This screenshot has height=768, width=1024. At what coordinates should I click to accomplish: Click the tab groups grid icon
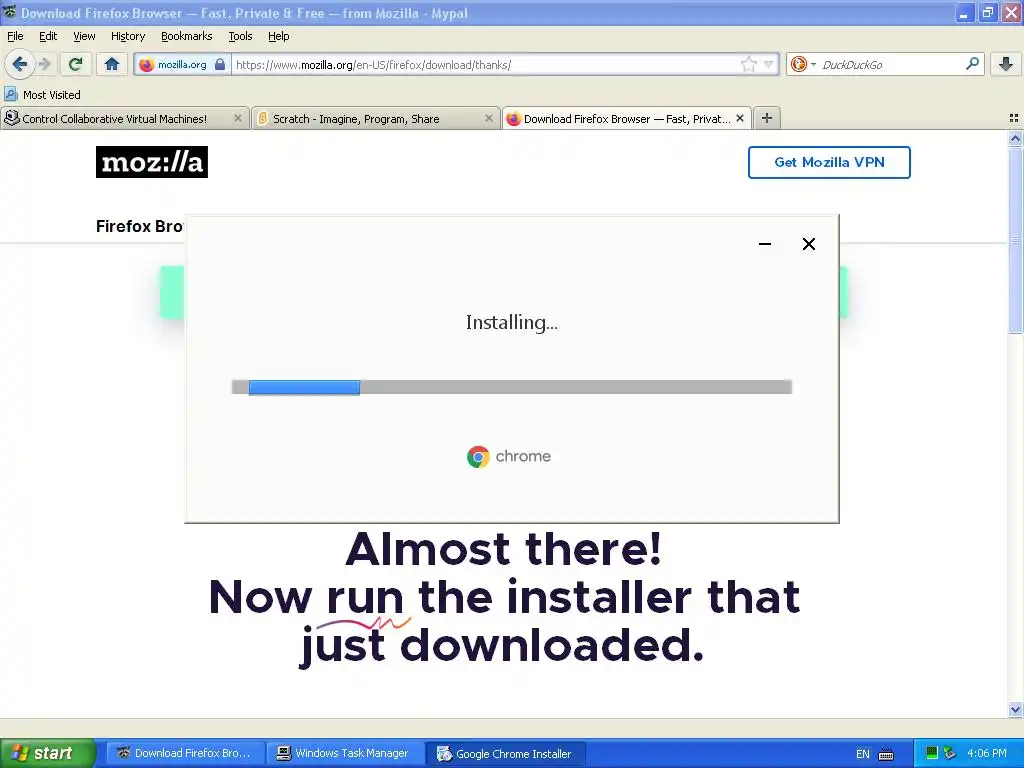coord(1014,118)
